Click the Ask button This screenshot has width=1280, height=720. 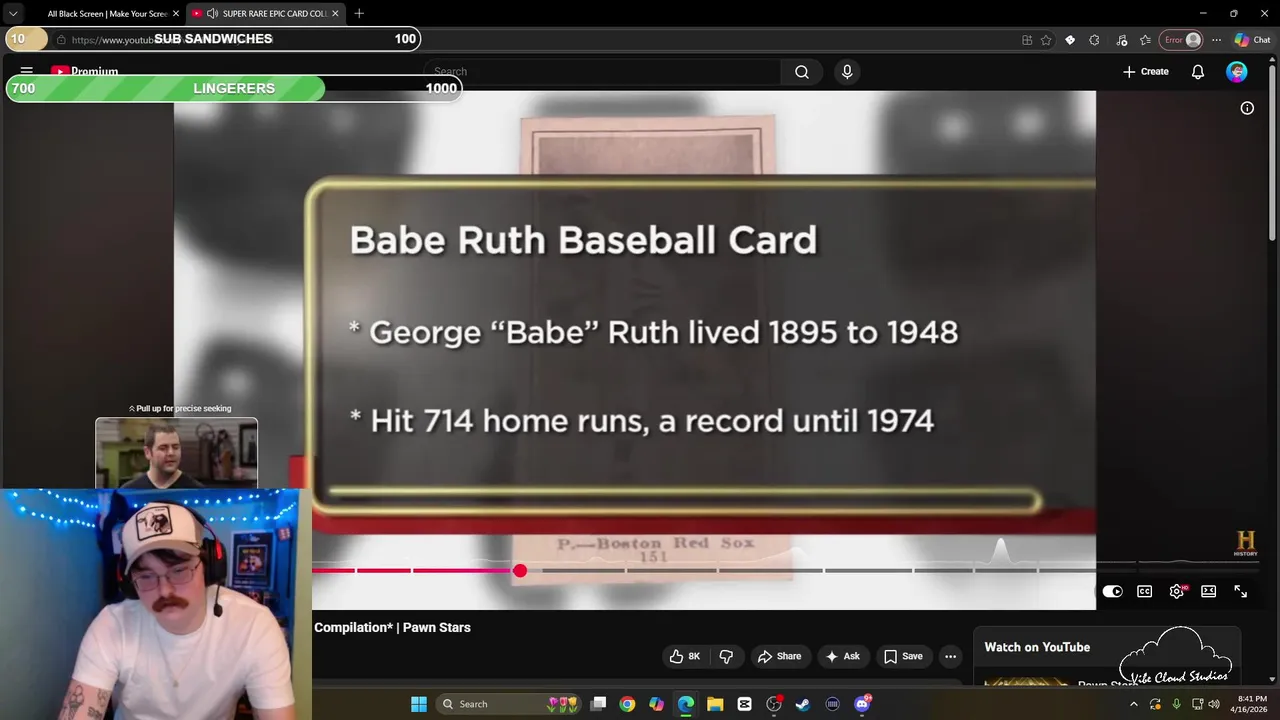pyautogui.click(x=842, y=656)
